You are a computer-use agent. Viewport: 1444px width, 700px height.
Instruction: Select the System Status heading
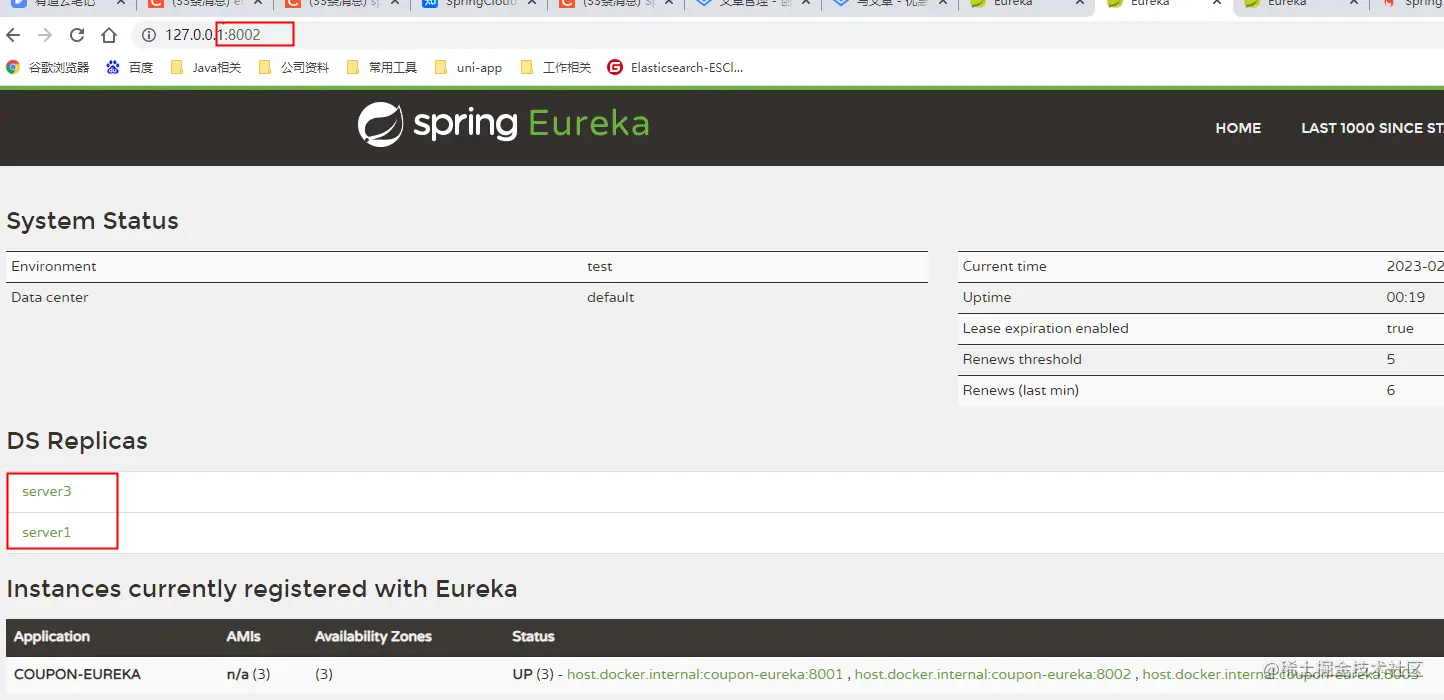tap(93, 221)
